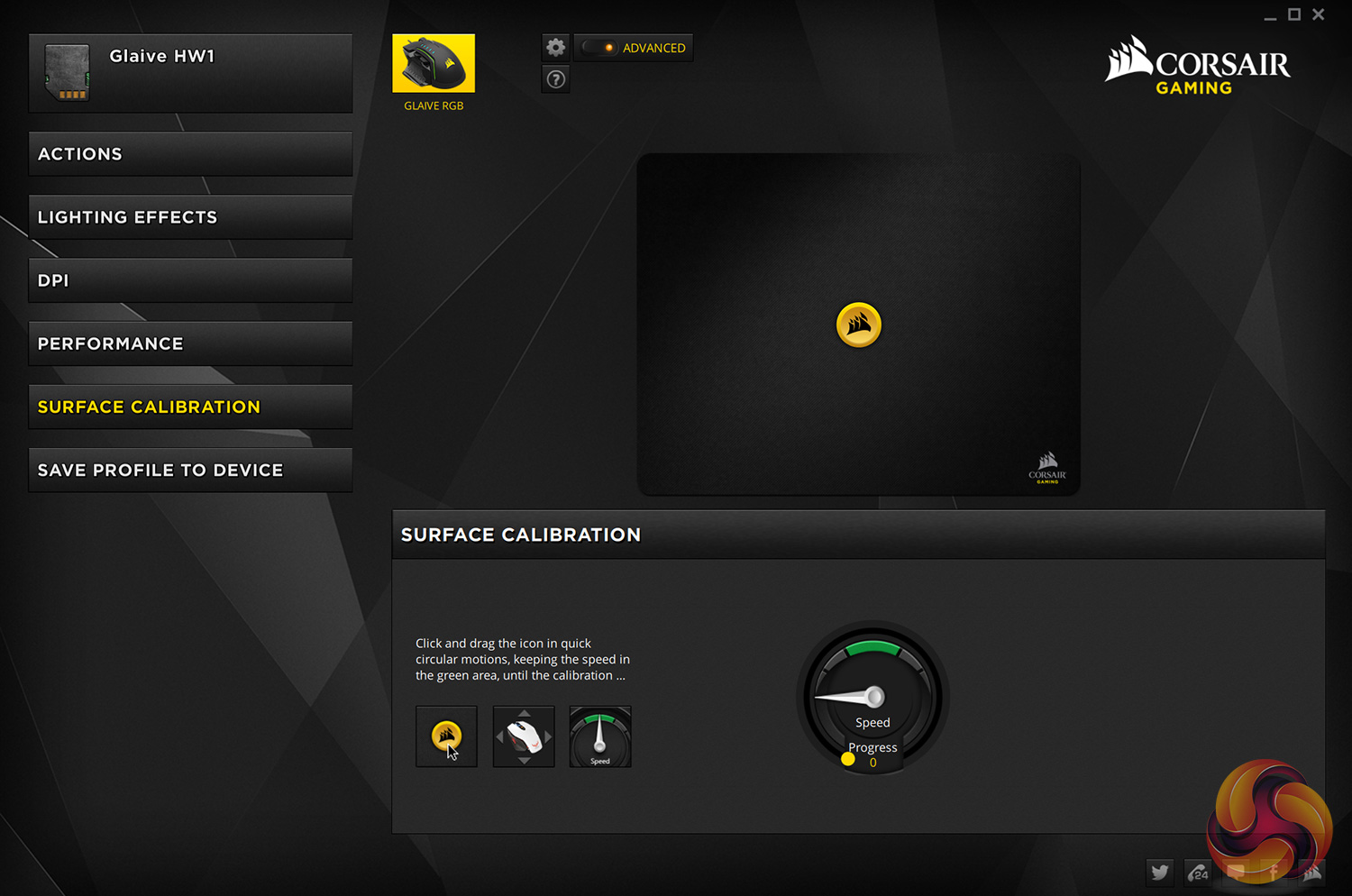
Task: Click the Corsair Gaming logo
Action: (1198, 65)
